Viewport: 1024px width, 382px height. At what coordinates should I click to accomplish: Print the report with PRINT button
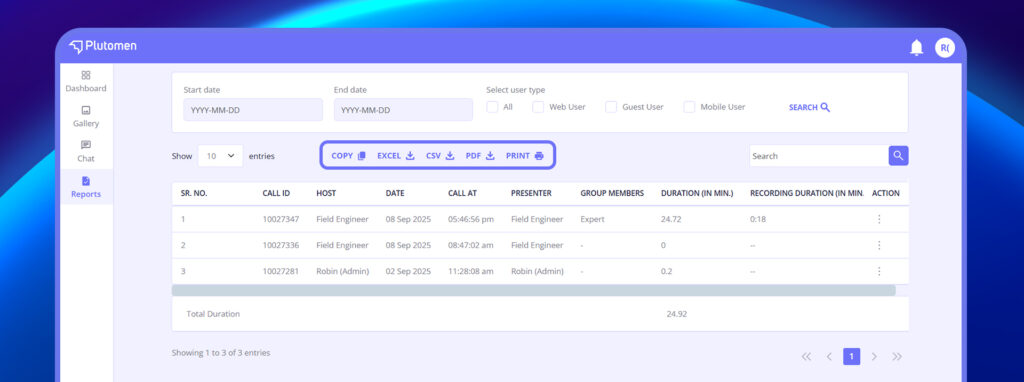(x=524, y=156)
